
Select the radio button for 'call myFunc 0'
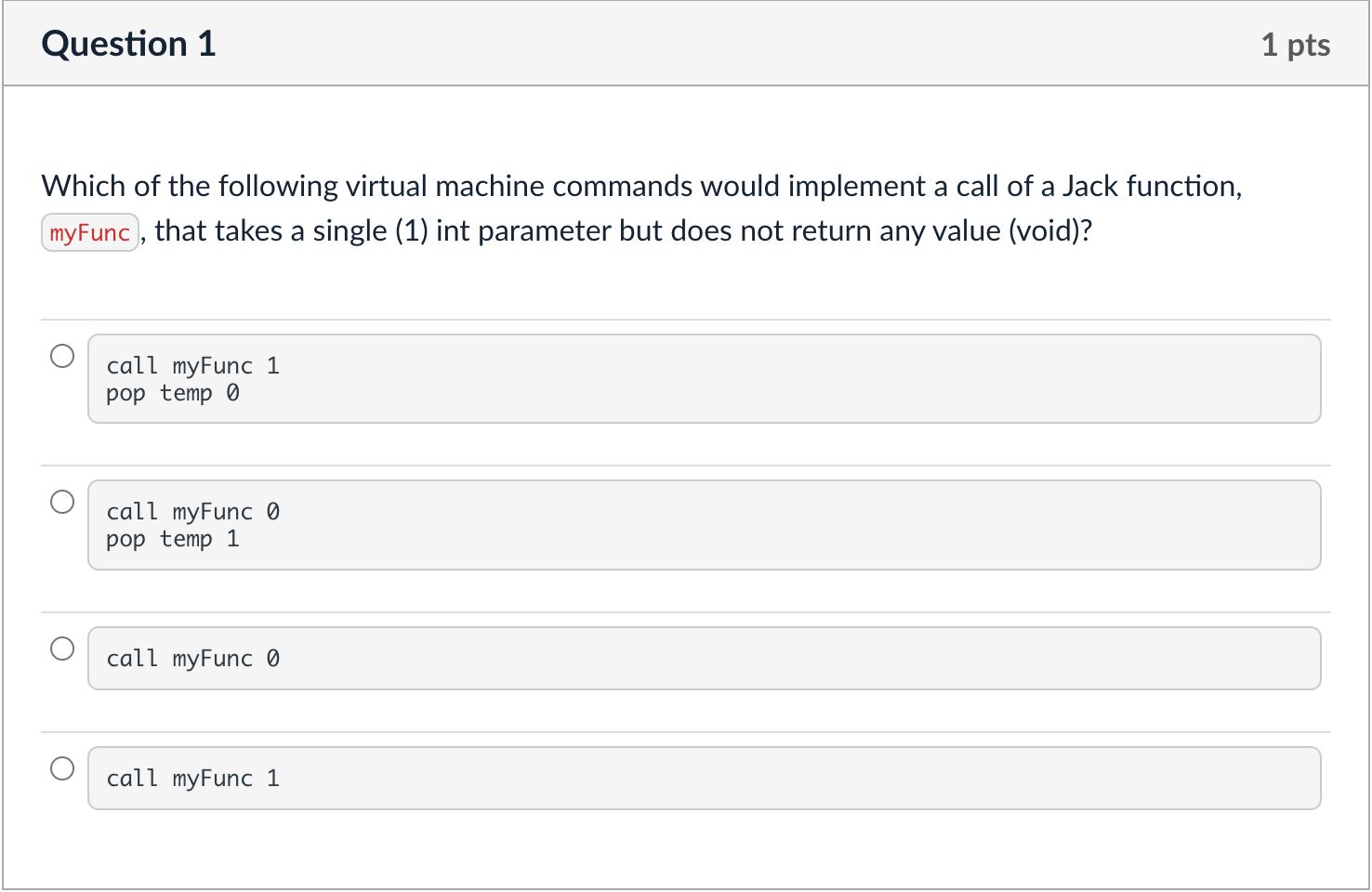pos(62,649)
